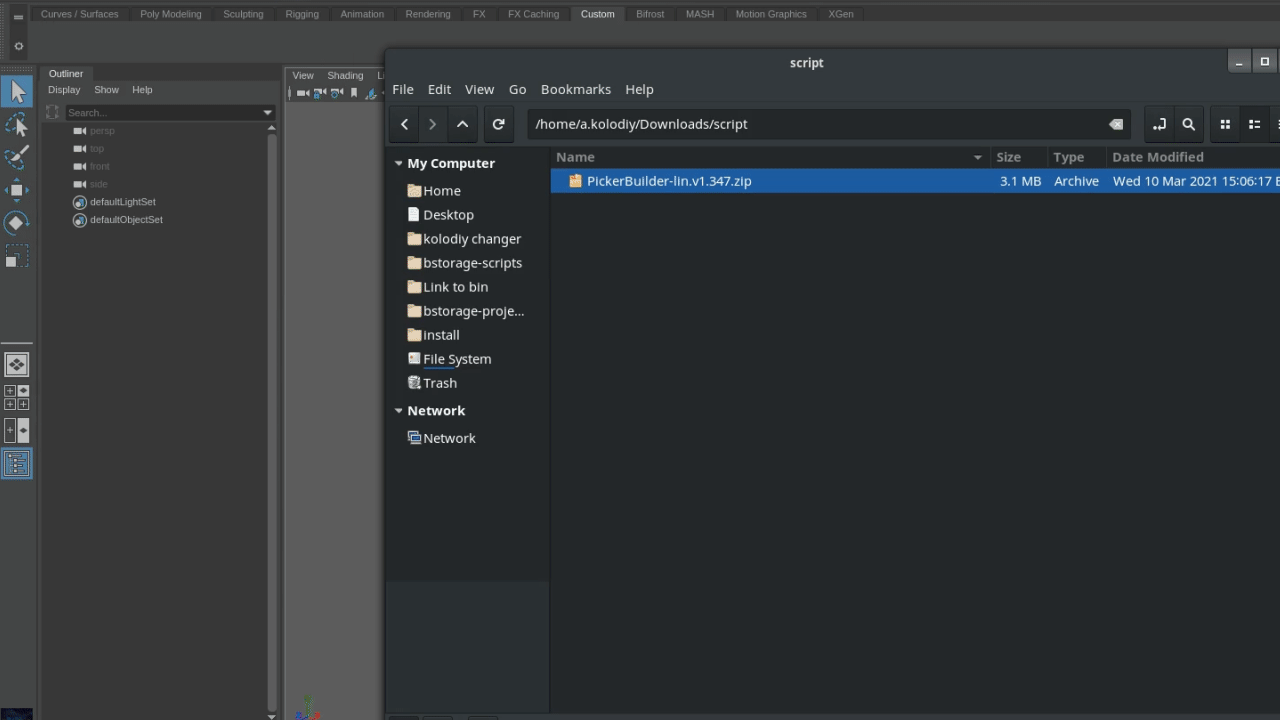
Task: Reload the current folder in file manager
Action: [x=498, y=124]
